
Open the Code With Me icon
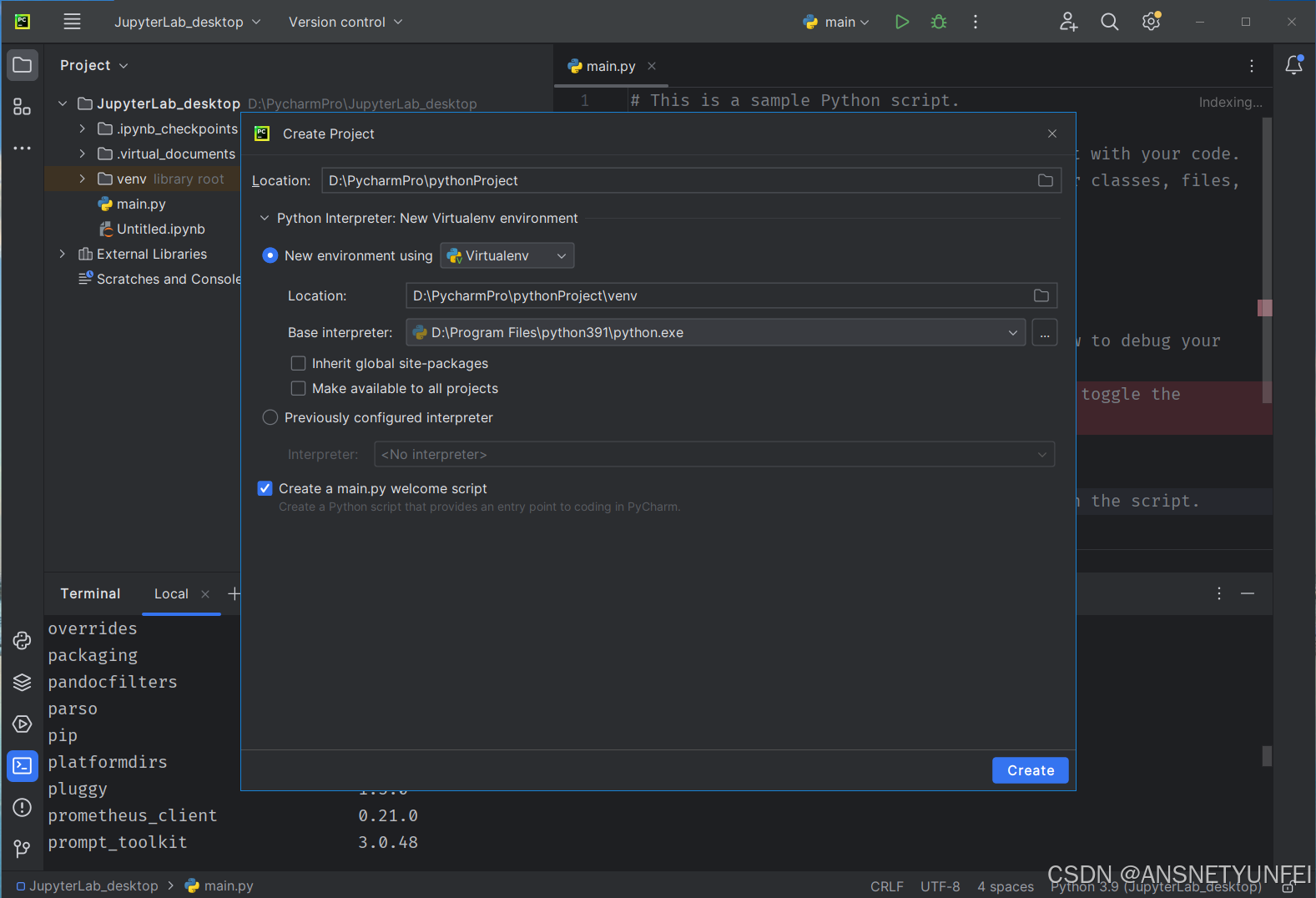[1068, 22]
